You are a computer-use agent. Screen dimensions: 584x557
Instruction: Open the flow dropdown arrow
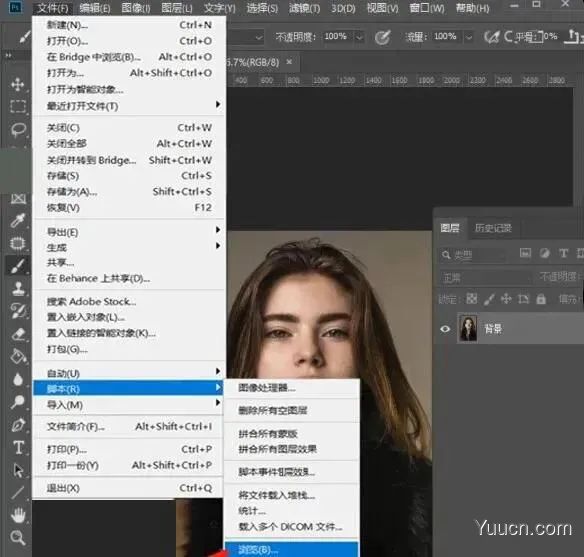[x=469, y=37]
